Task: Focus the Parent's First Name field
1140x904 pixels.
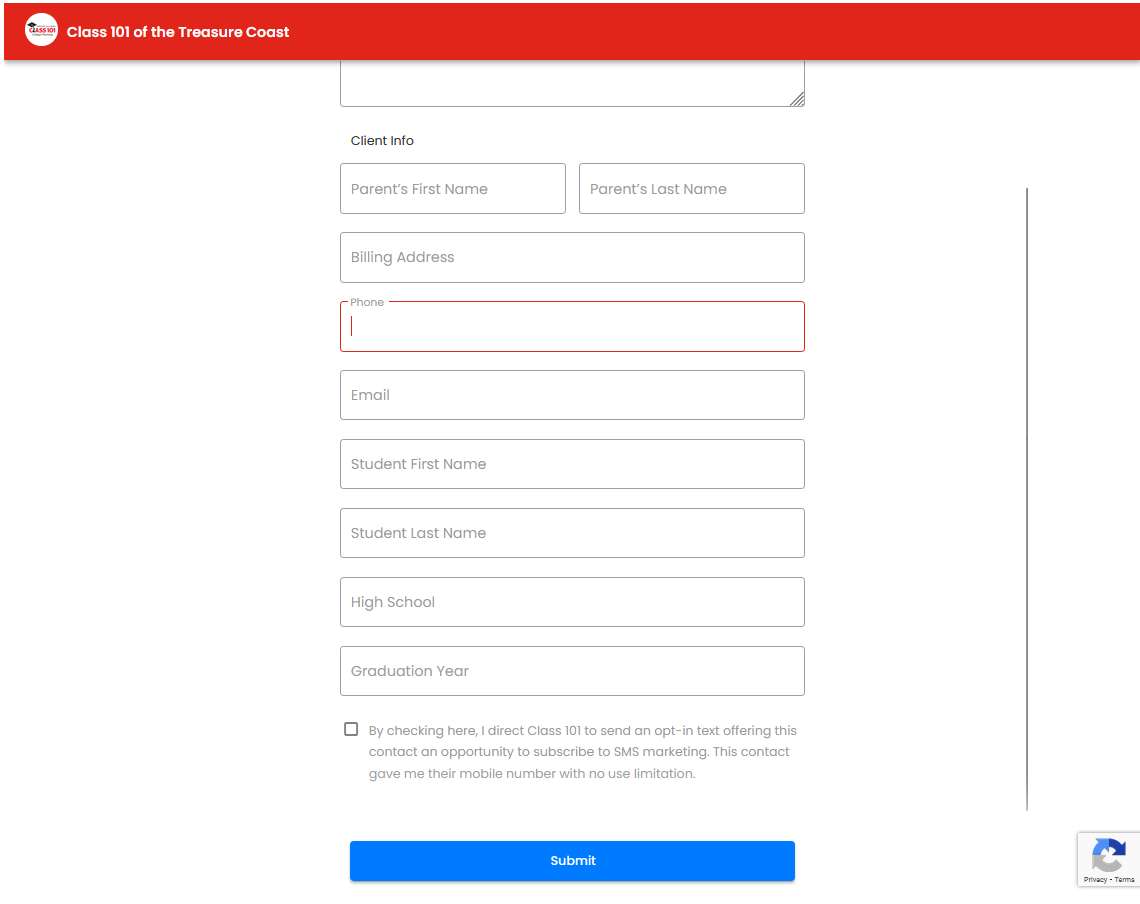Action: [x=452, y=189]
